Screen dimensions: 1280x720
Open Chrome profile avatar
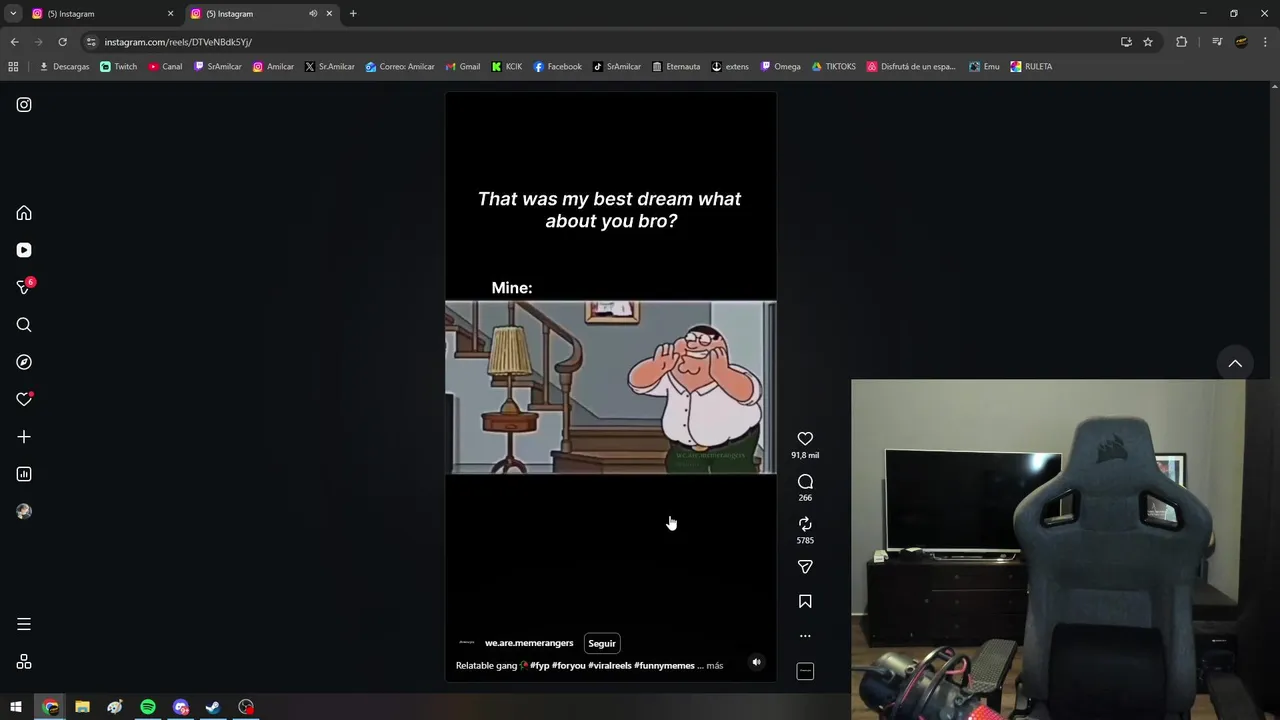tap(1241, 42)
